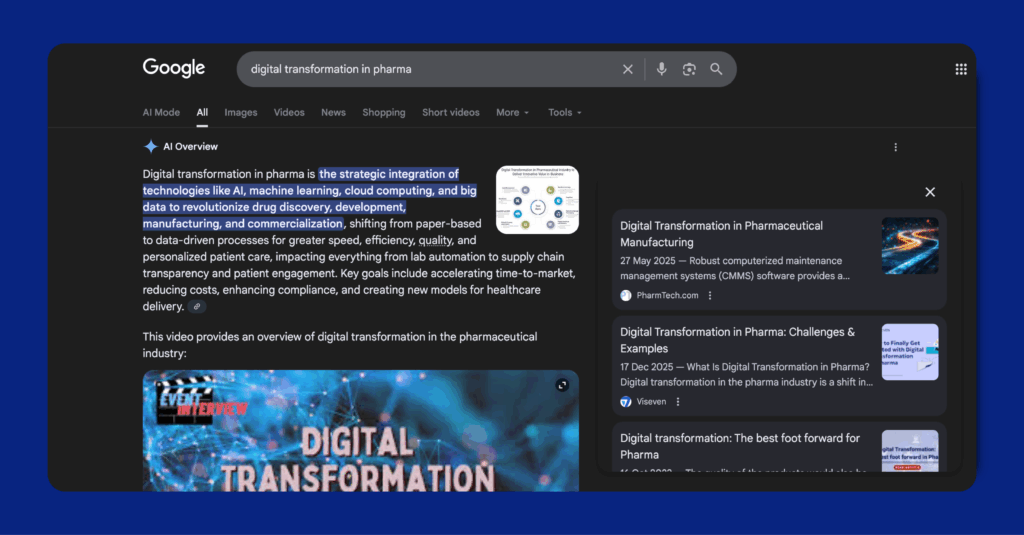The height and width of the screenshot is (535, 1024).
Task: Close the sources side panel
Action: point(930,192)
